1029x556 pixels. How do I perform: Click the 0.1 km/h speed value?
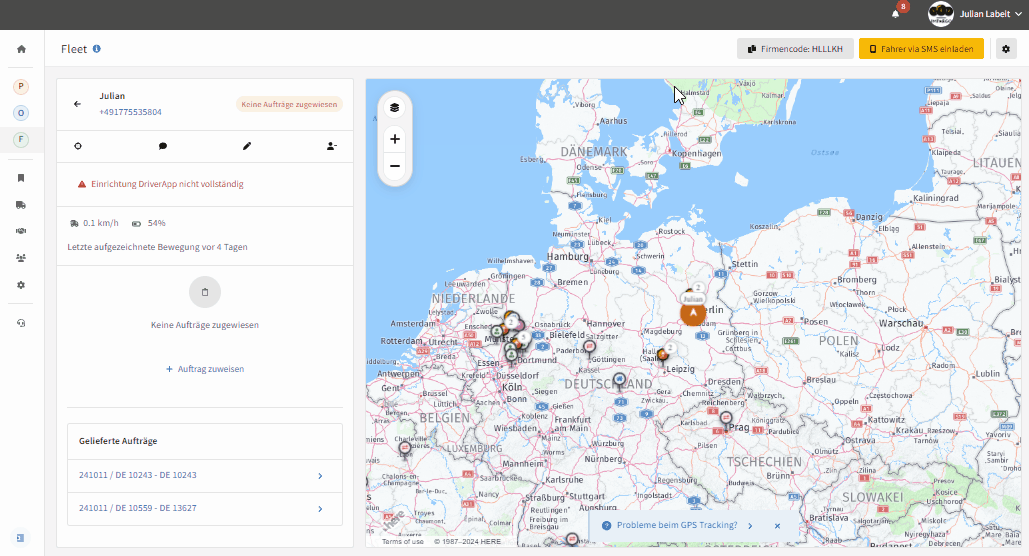pos(100,223)
